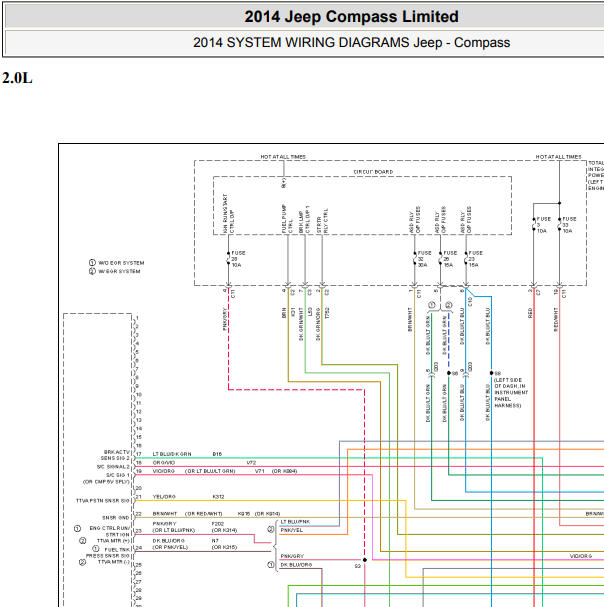The width and height of the screenshot is (604, 607).
Task: Click circuit code 'N7'
Action: [x=215, y=541]
